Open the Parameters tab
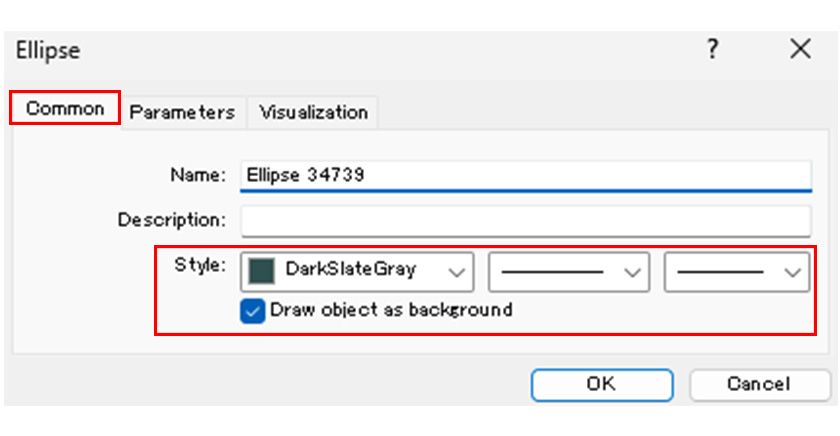This screenshot has width=840, height=436. (x=182, y=112)
